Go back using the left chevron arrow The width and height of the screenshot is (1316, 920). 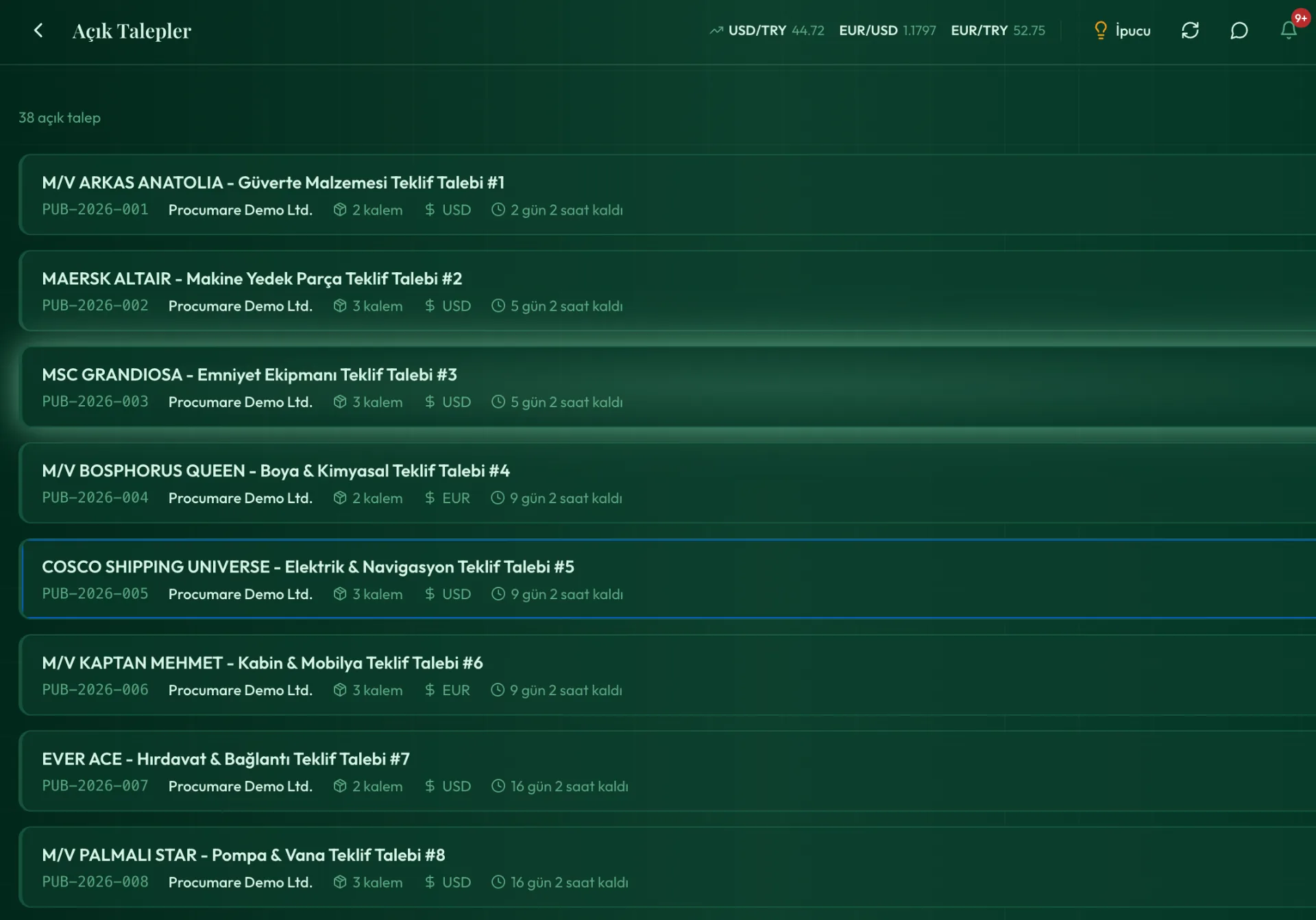click(x=38, y=30)
